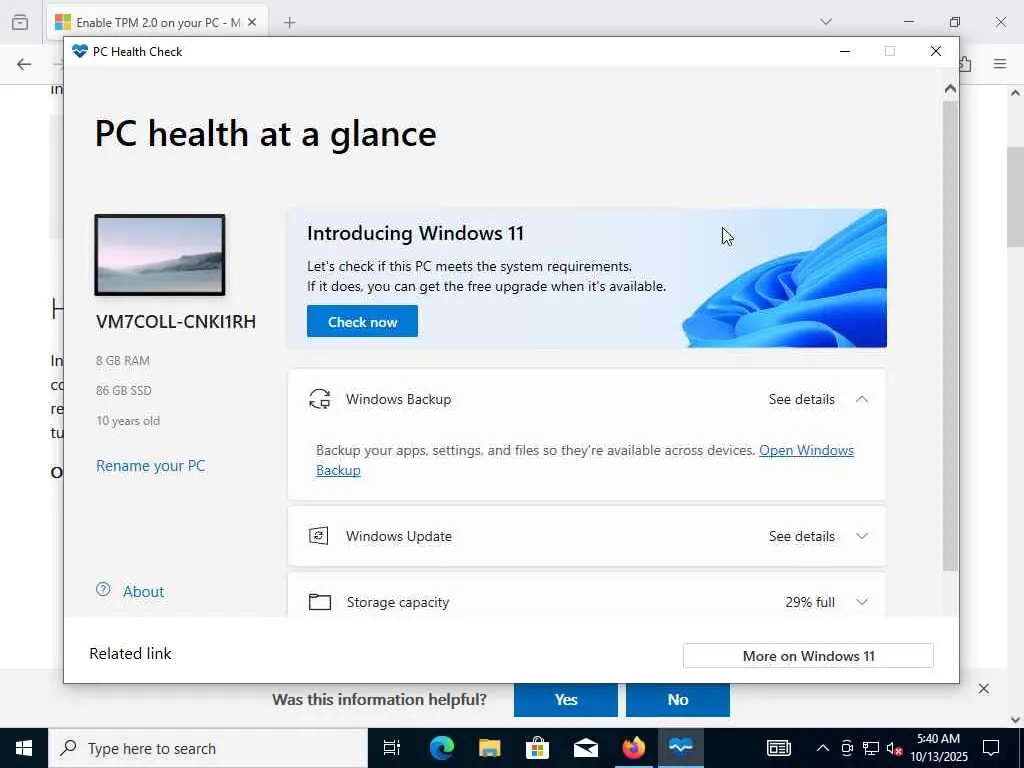This screenshot has width=1024, height=768.
Task: Open the notification center icon
Action: [991, 748]
